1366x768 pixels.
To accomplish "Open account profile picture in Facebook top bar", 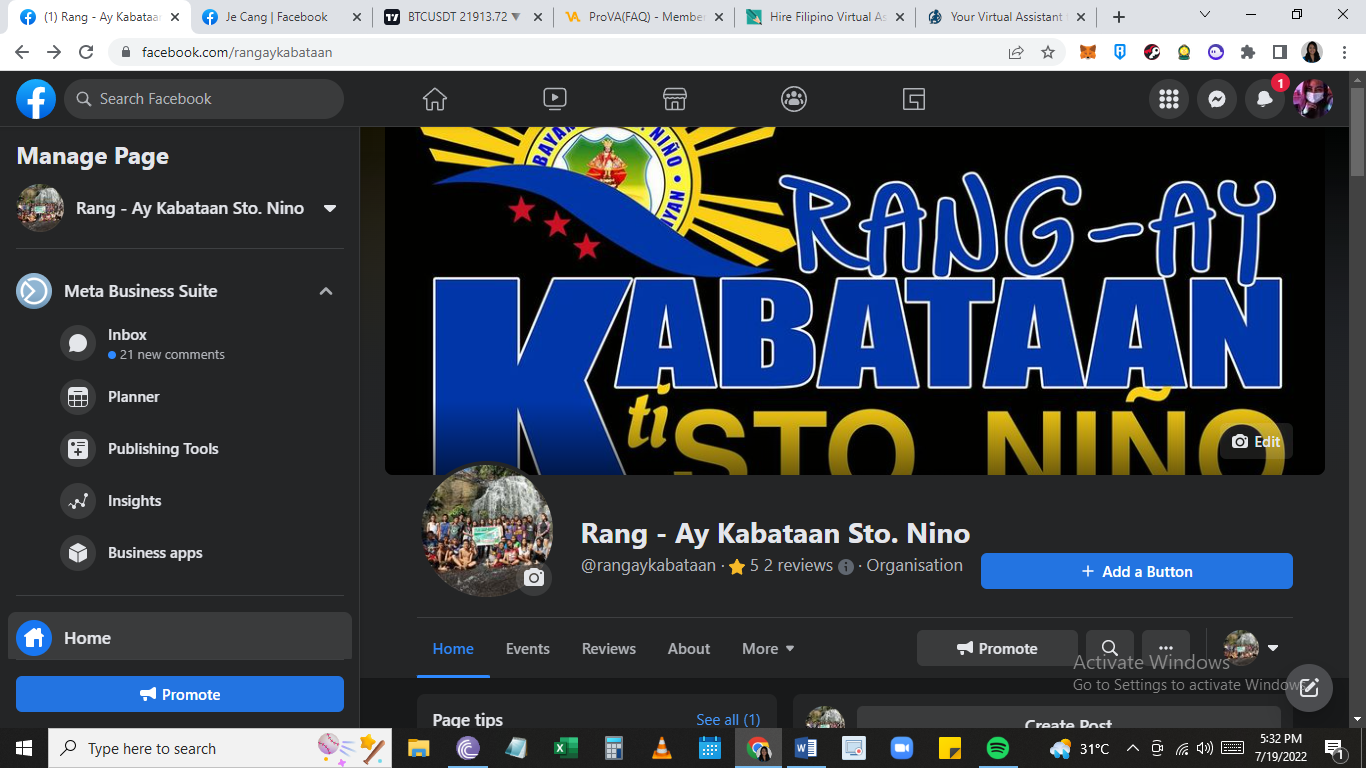I will pos(1313,99).
